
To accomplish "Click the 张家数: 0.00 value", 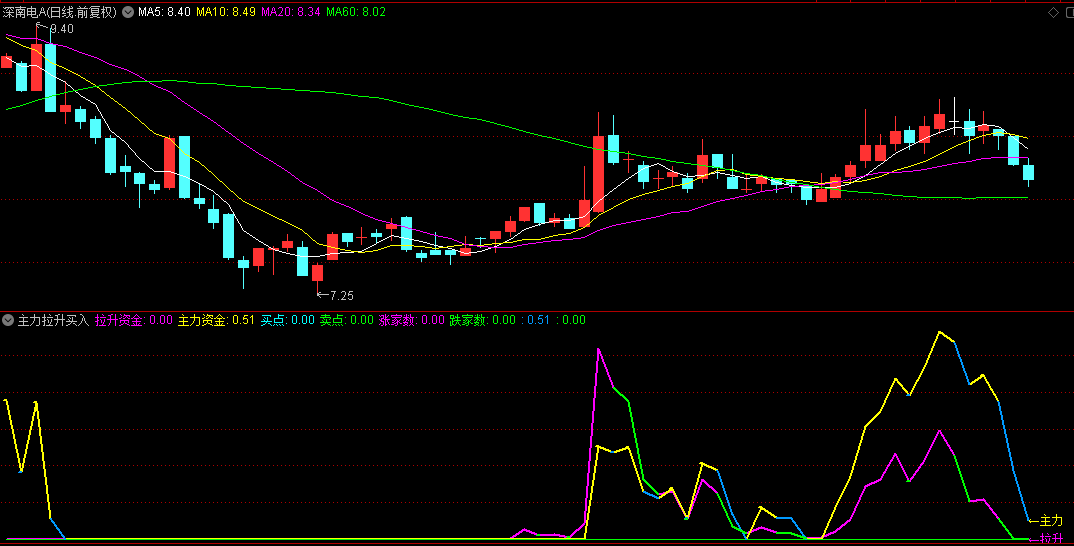I will click(x=412, y=320).
